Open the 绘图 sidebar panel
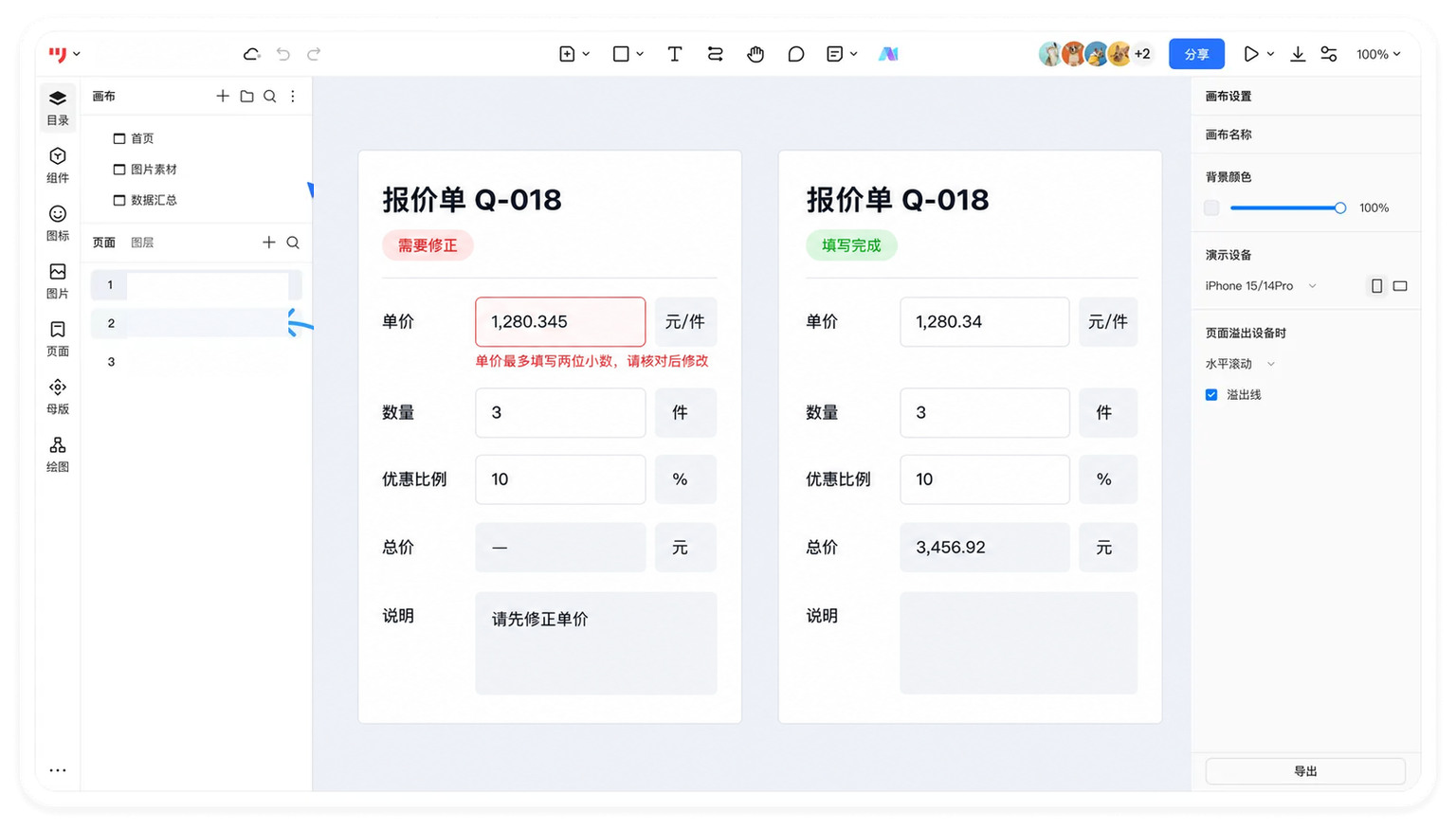Image resolution: width=1456 pixels, height=830 pixels. (58, 455)
